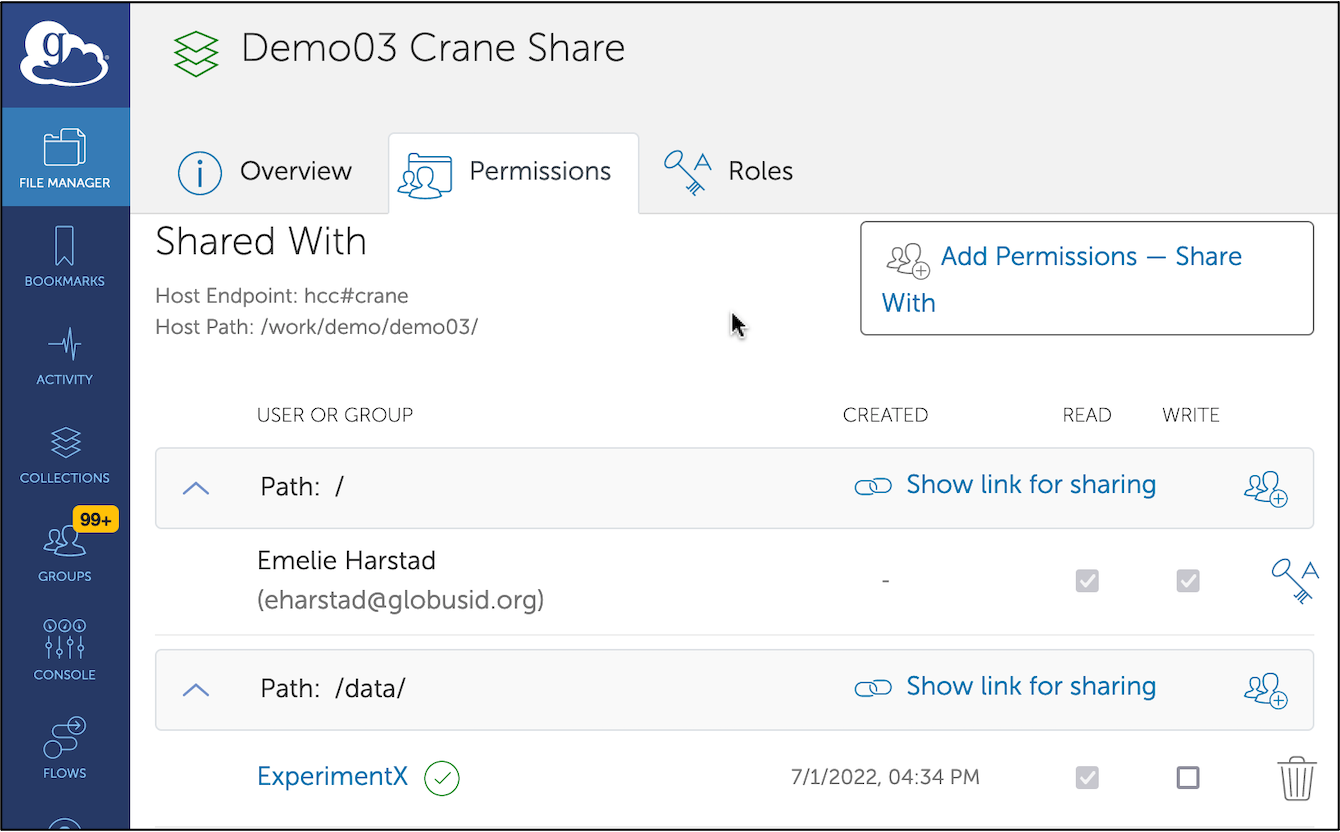This screenshot has height=832, width=1340.
Task: Click the add-user icon on Path / row
Action: coord(1265,488)
